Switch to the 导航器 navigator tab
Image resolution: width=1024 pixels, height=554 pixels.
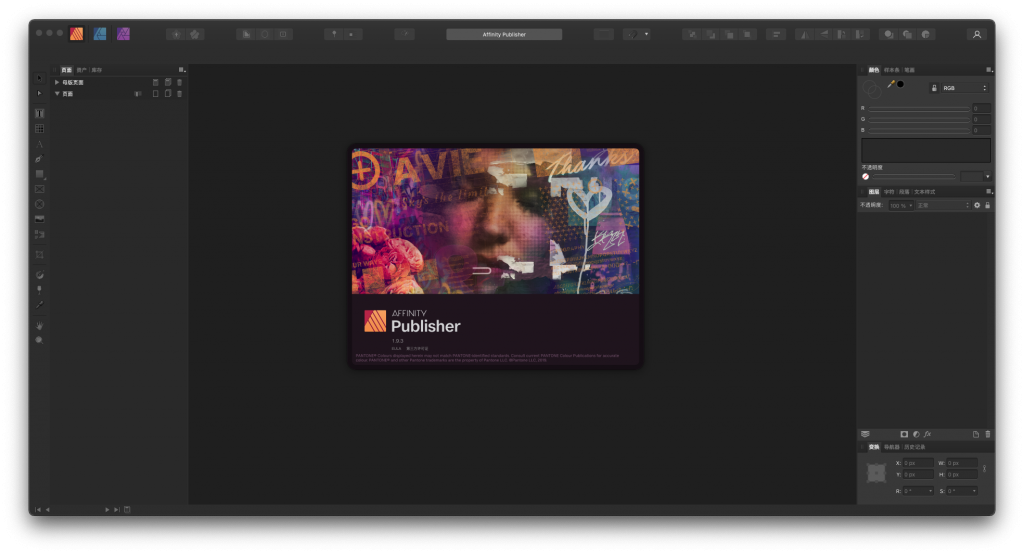pyautogui.click(x=891, y=447)
